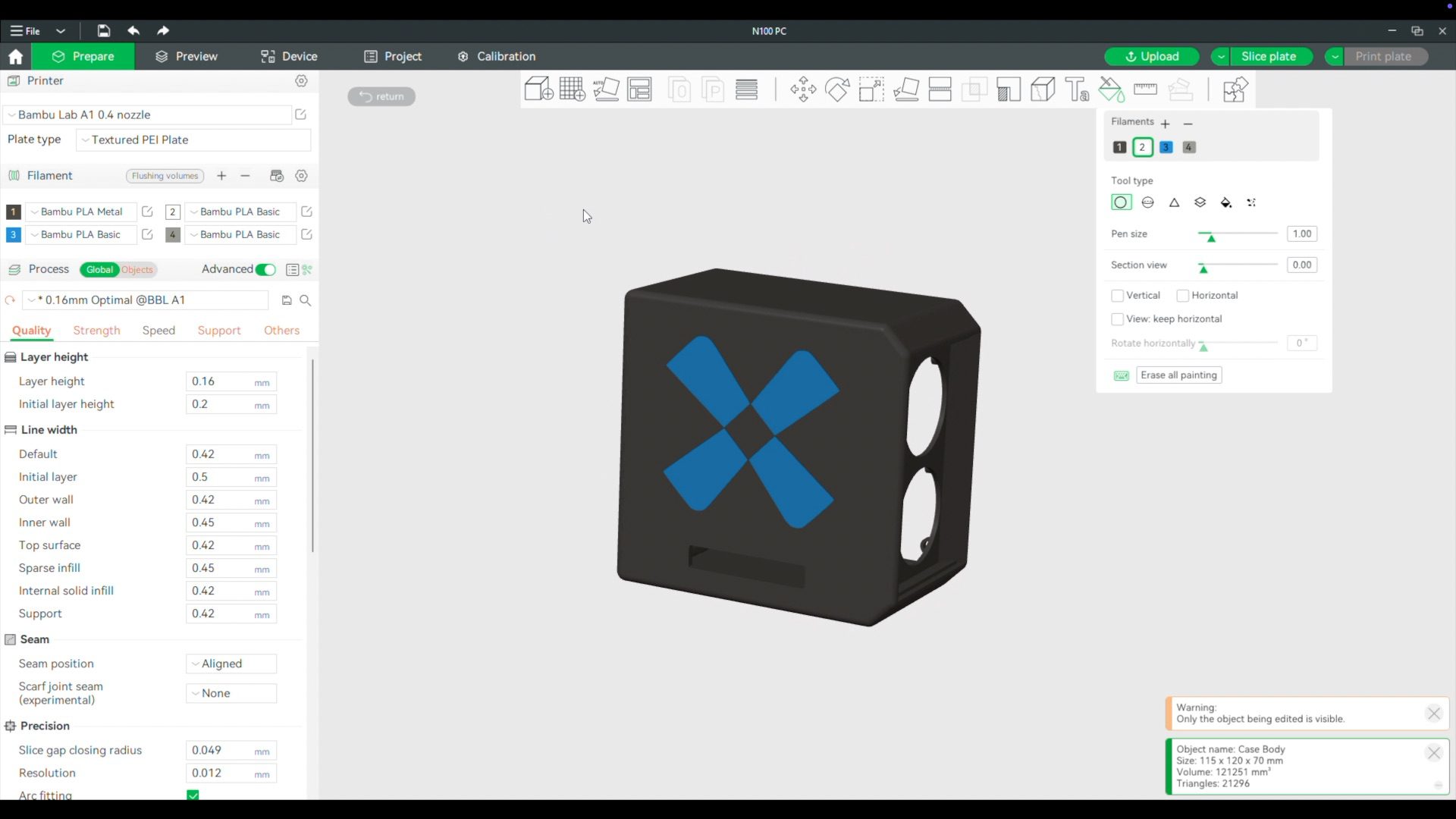Check the View: keep horizontal box
Image resolution: width=1456 pixels, height=819 pixels.
pyautogui.click(x=1117, y=319)
